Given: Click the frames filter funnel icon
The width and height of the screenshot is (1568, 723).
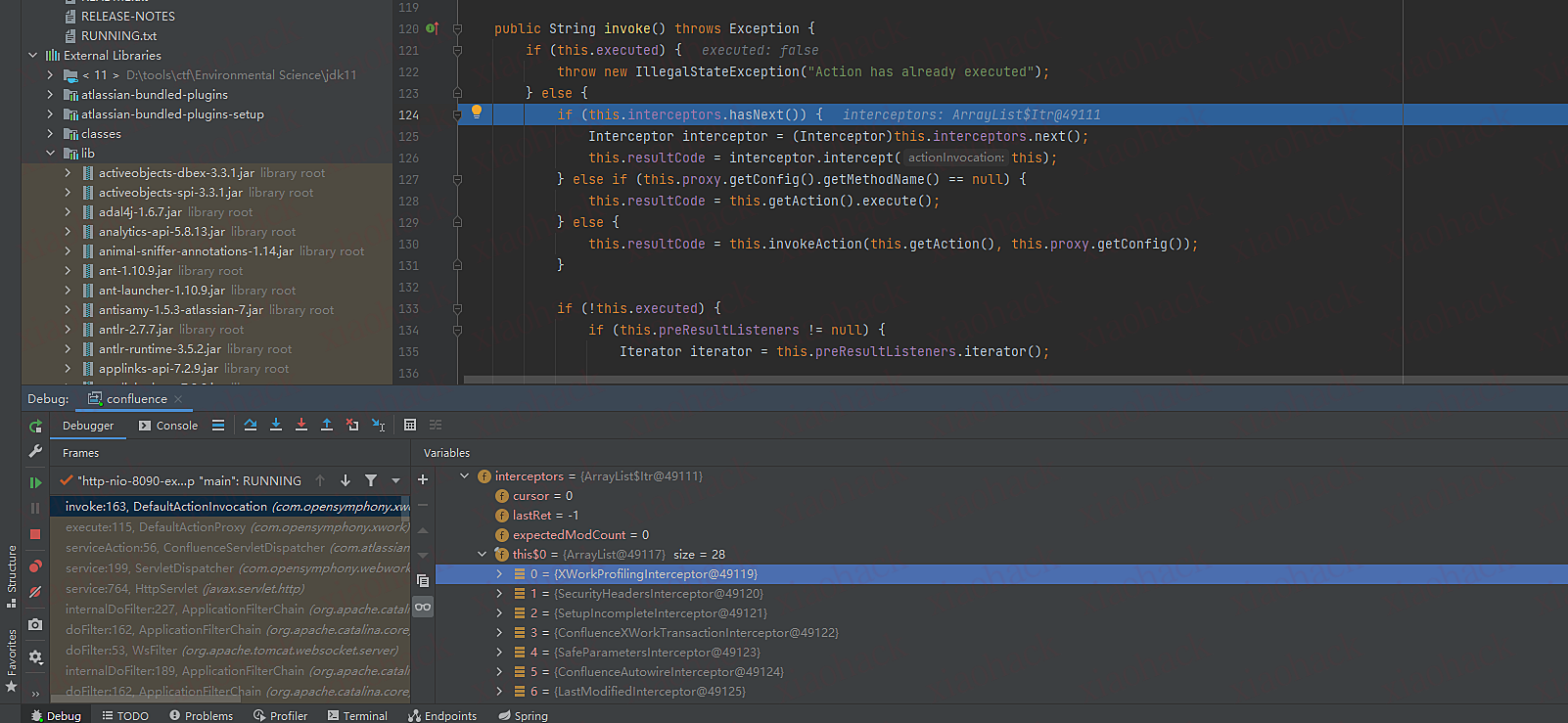Looking at the screenshot, I should coord(371,480).
